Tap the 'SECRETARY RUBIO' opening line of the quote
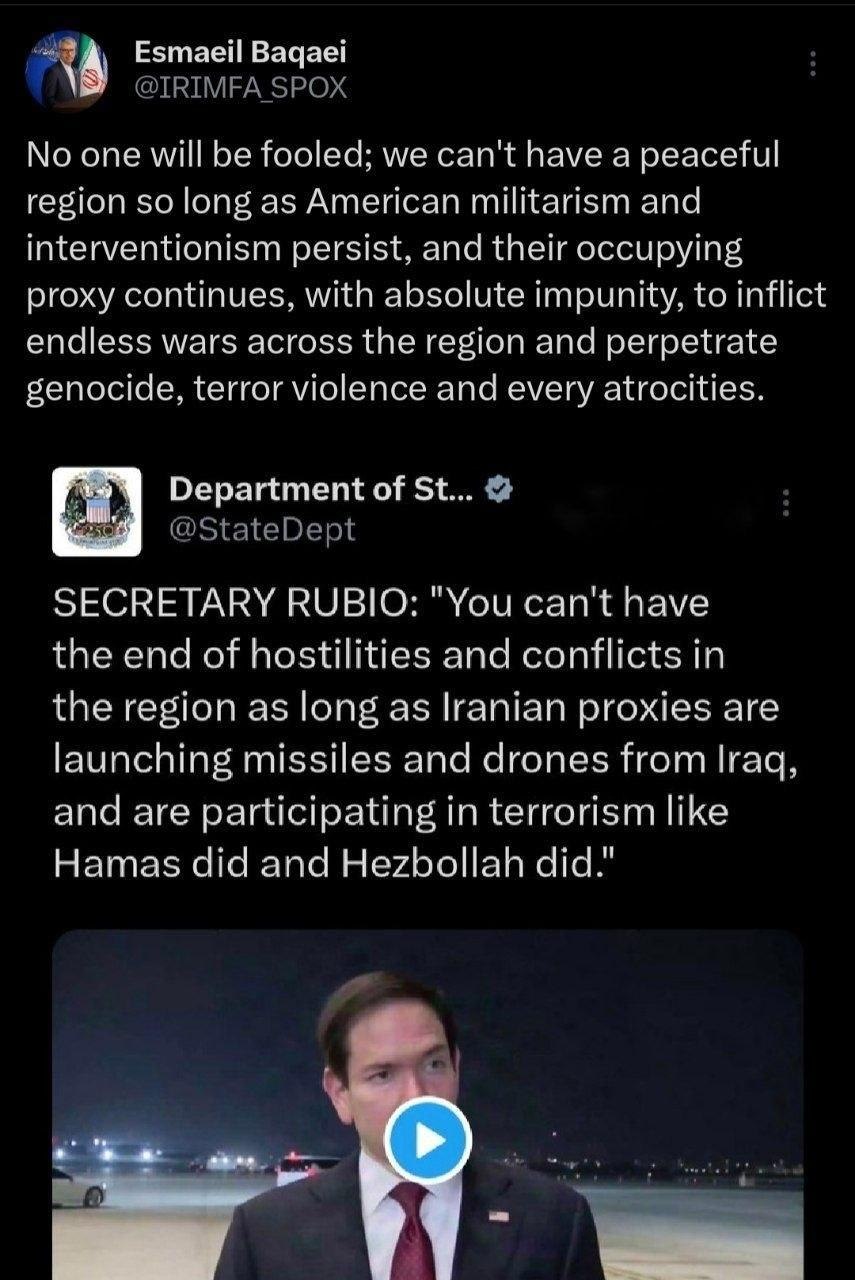This screenshot has height=1280, width=855. pos(380,603)
